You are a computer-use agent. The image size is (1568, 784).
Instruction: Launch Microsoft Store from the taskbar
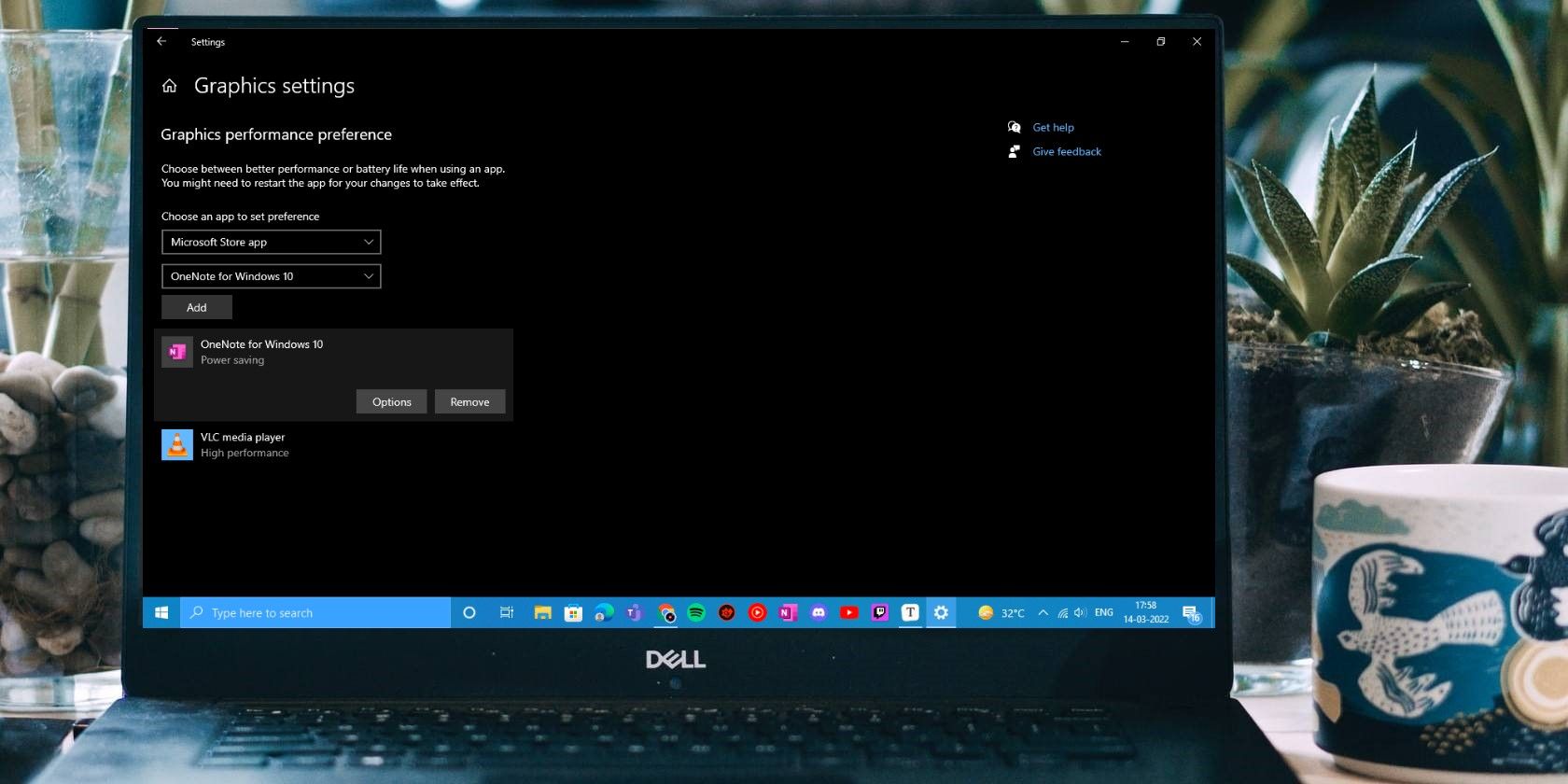click(x=573, y=612)
